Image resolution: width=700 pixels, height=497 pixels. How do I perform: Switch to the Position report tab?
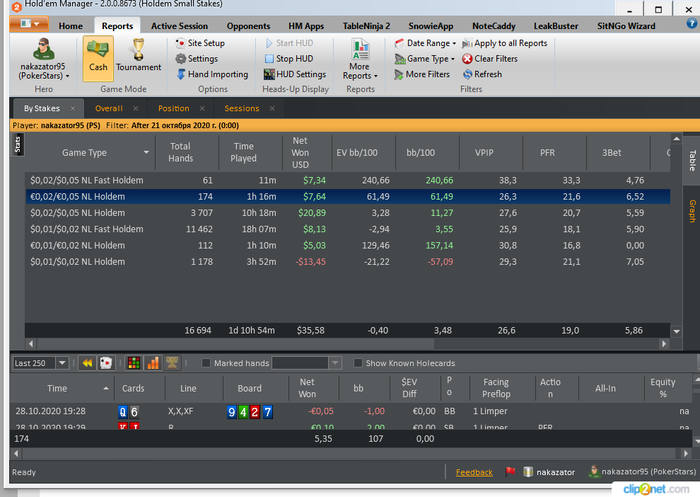174,109
